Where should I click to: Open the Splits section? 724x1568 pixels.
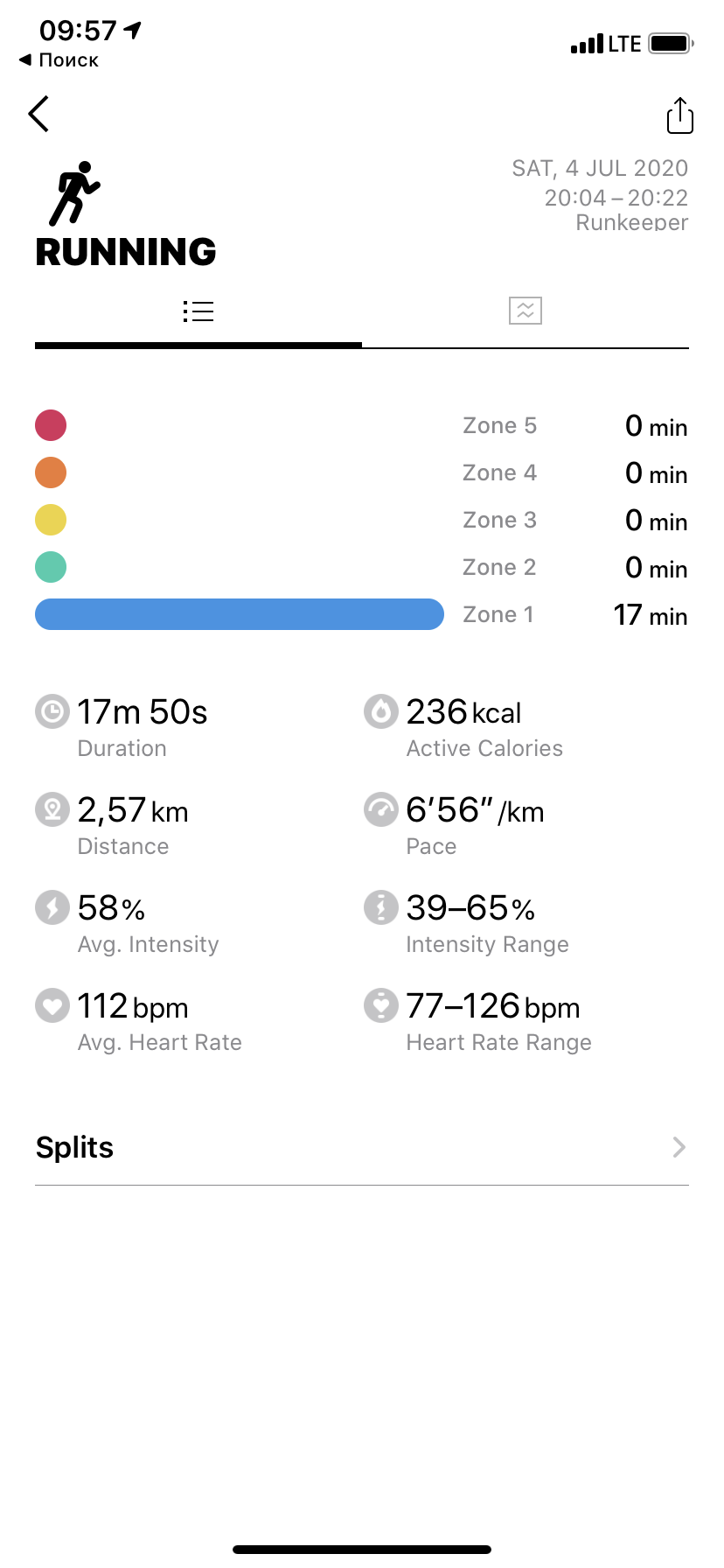click(75, 1147)
